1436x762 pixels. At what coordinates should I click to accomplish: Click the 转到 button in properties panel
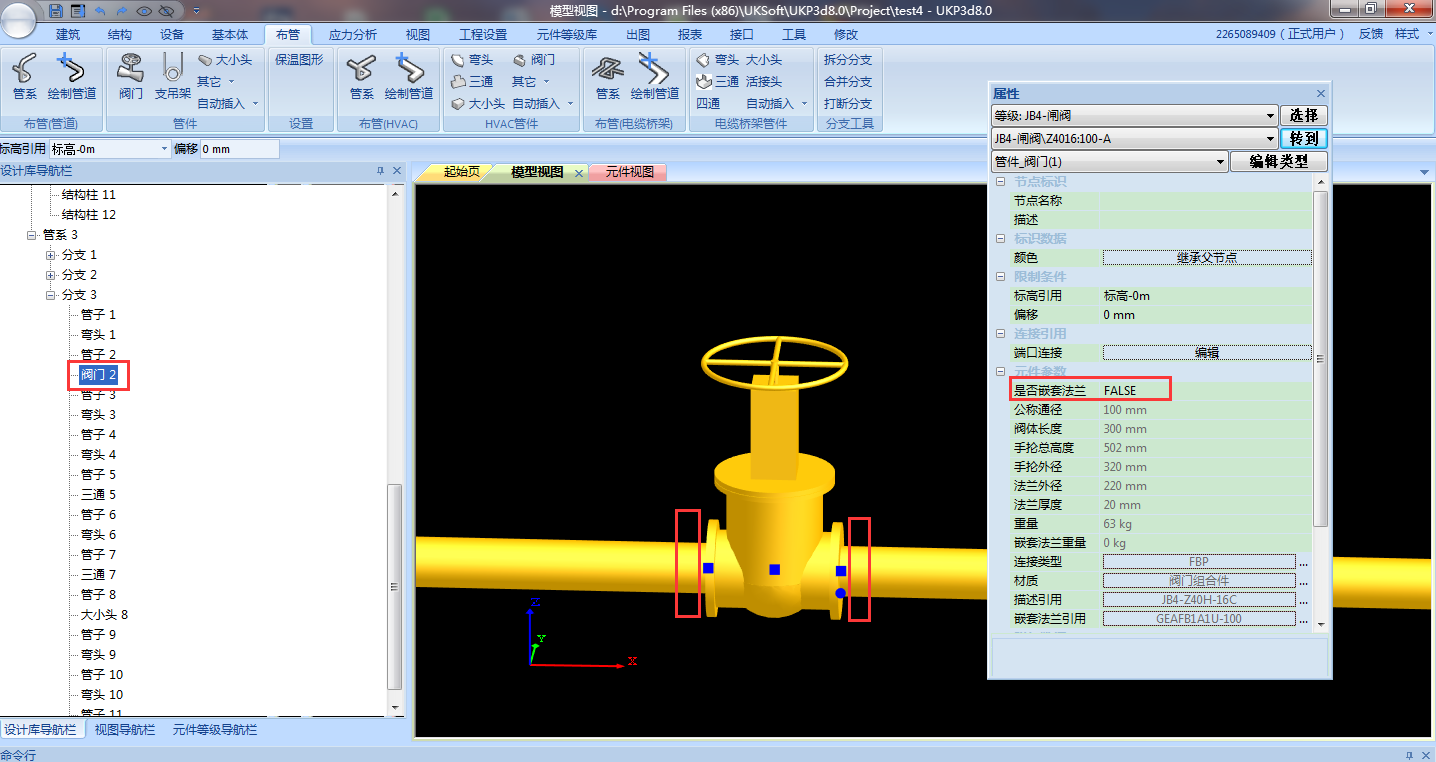tap(1303, 138)
